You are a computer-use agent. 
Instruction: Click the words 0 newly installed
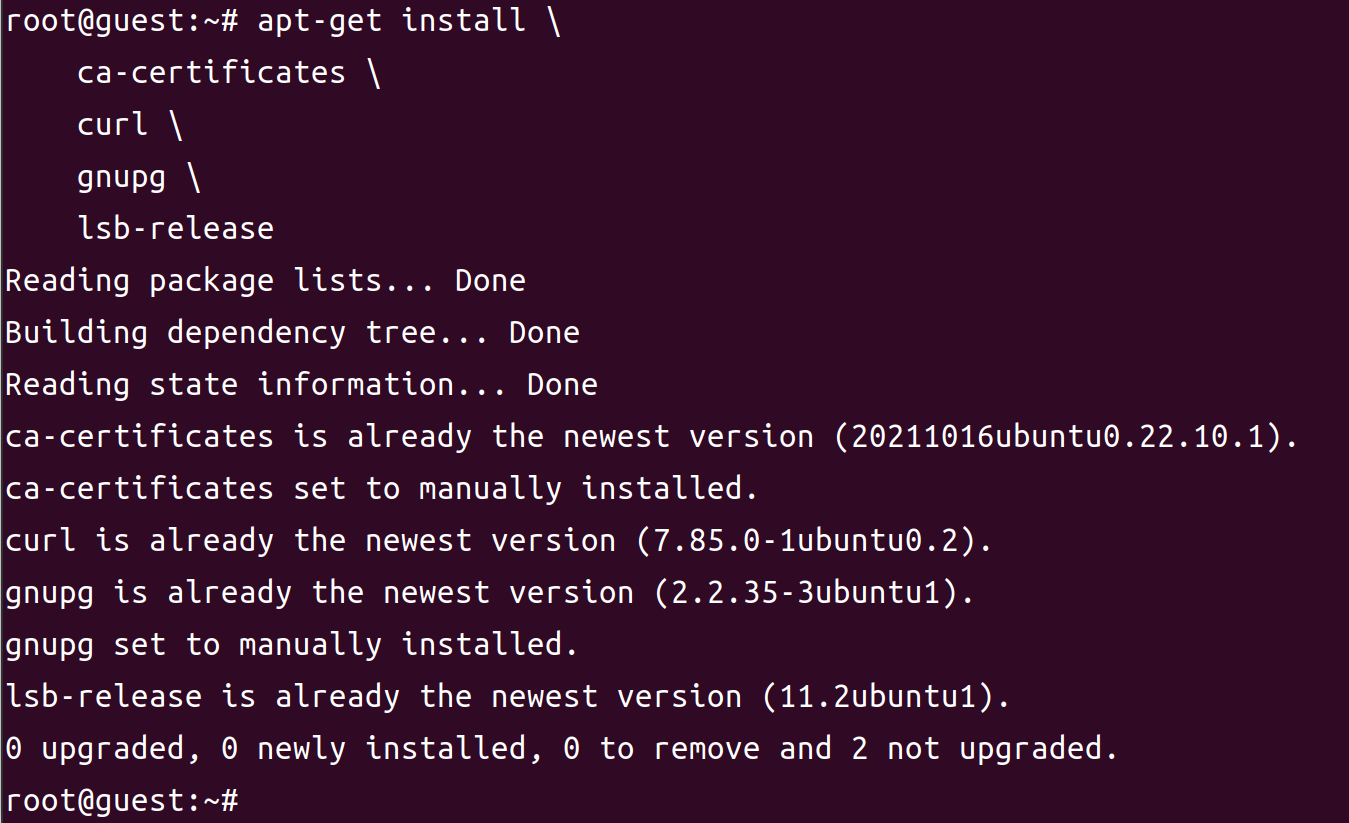[382, 749]
